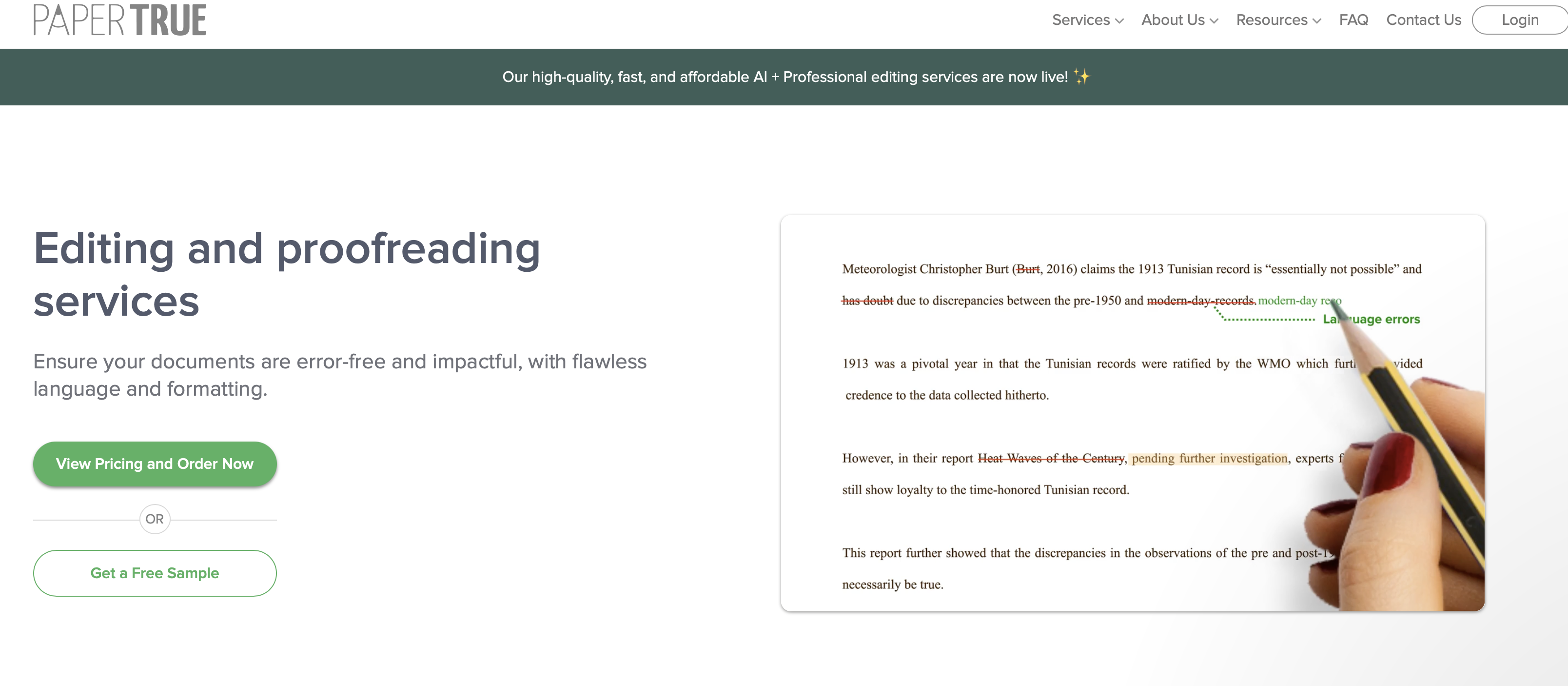Open the Contact Us page
Viewport: 1568px width, 686px height.
coord(1424,20)
